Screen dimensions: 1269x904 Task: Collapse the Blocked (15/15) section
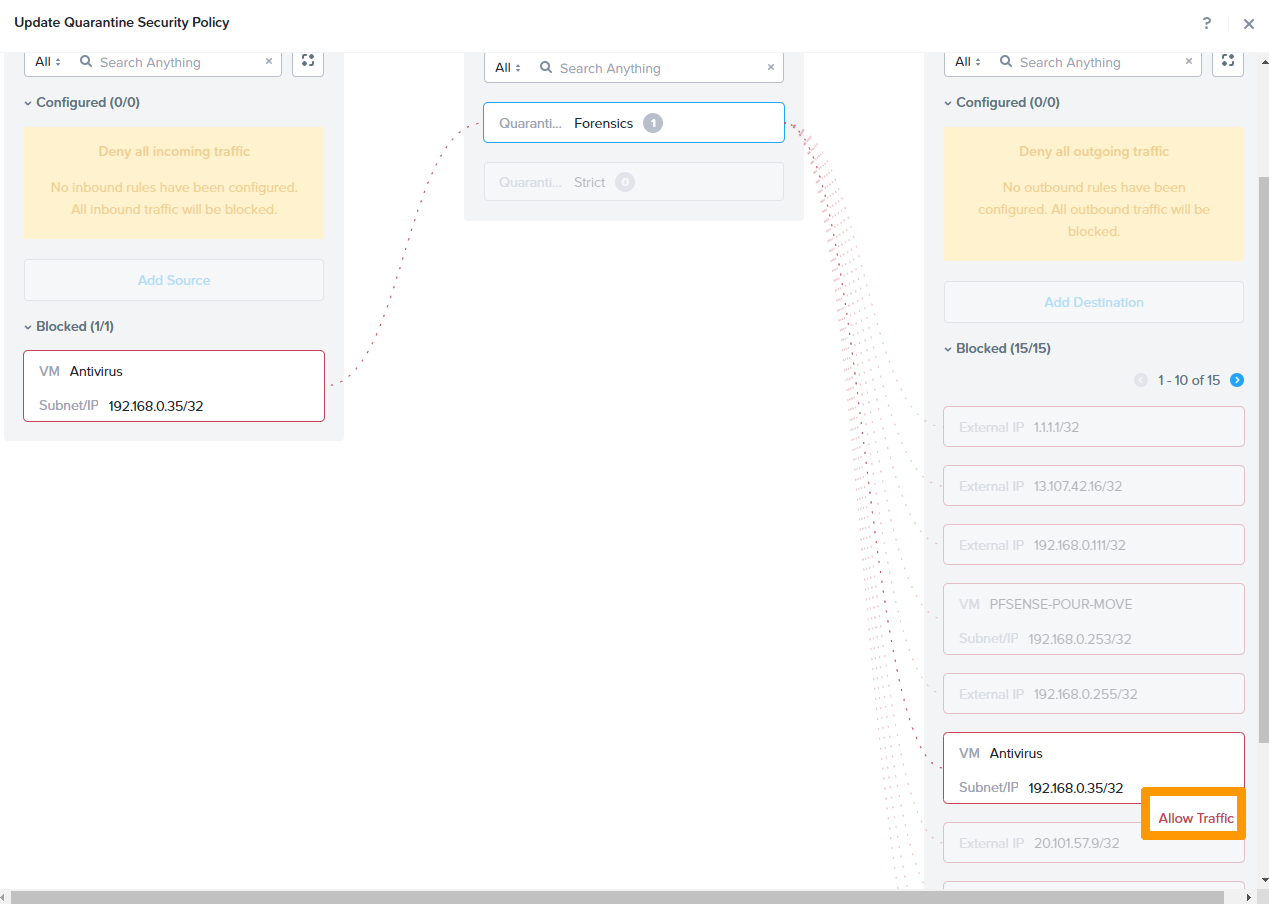click(948, 348)
